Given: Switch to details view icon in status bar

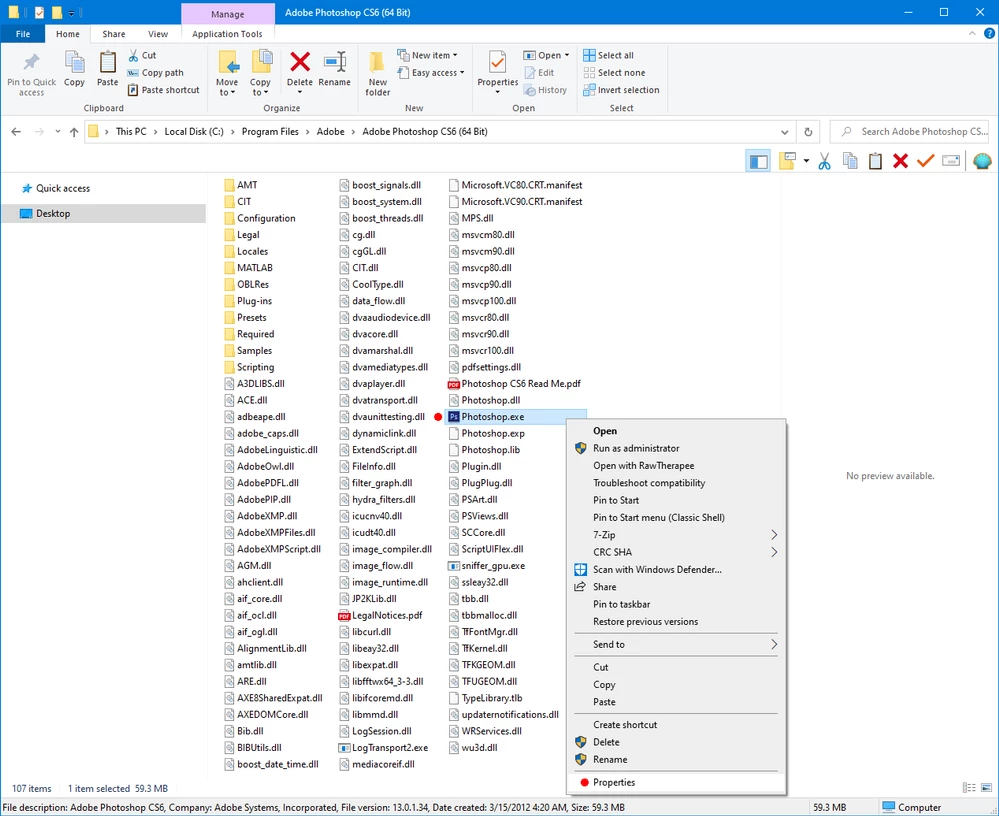Looking at the screenshot, I should click(x=969, y=788).
